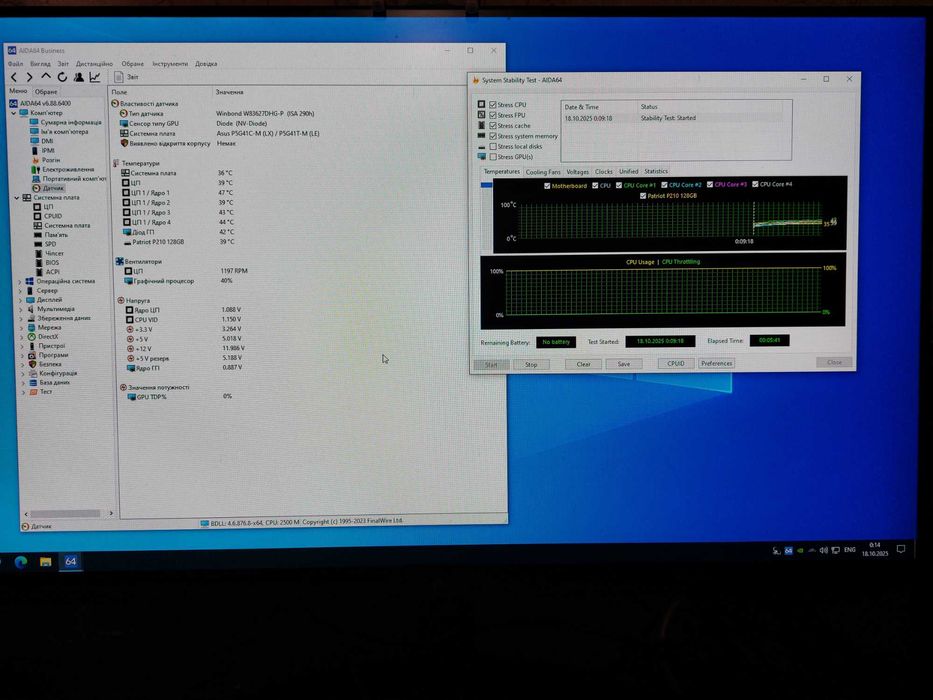933x700 pixels.
Task: Uncheck the Stress FPU checkbox
Action: tap(493, 115)
